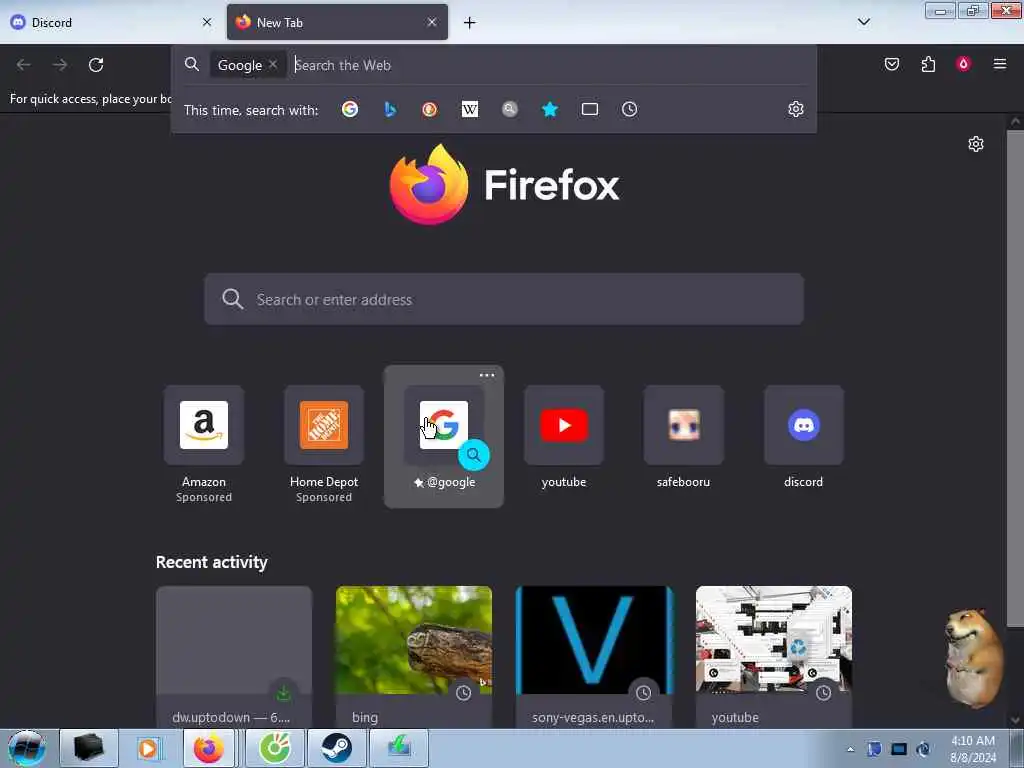Open three-dots menu on @google tile

487,376
